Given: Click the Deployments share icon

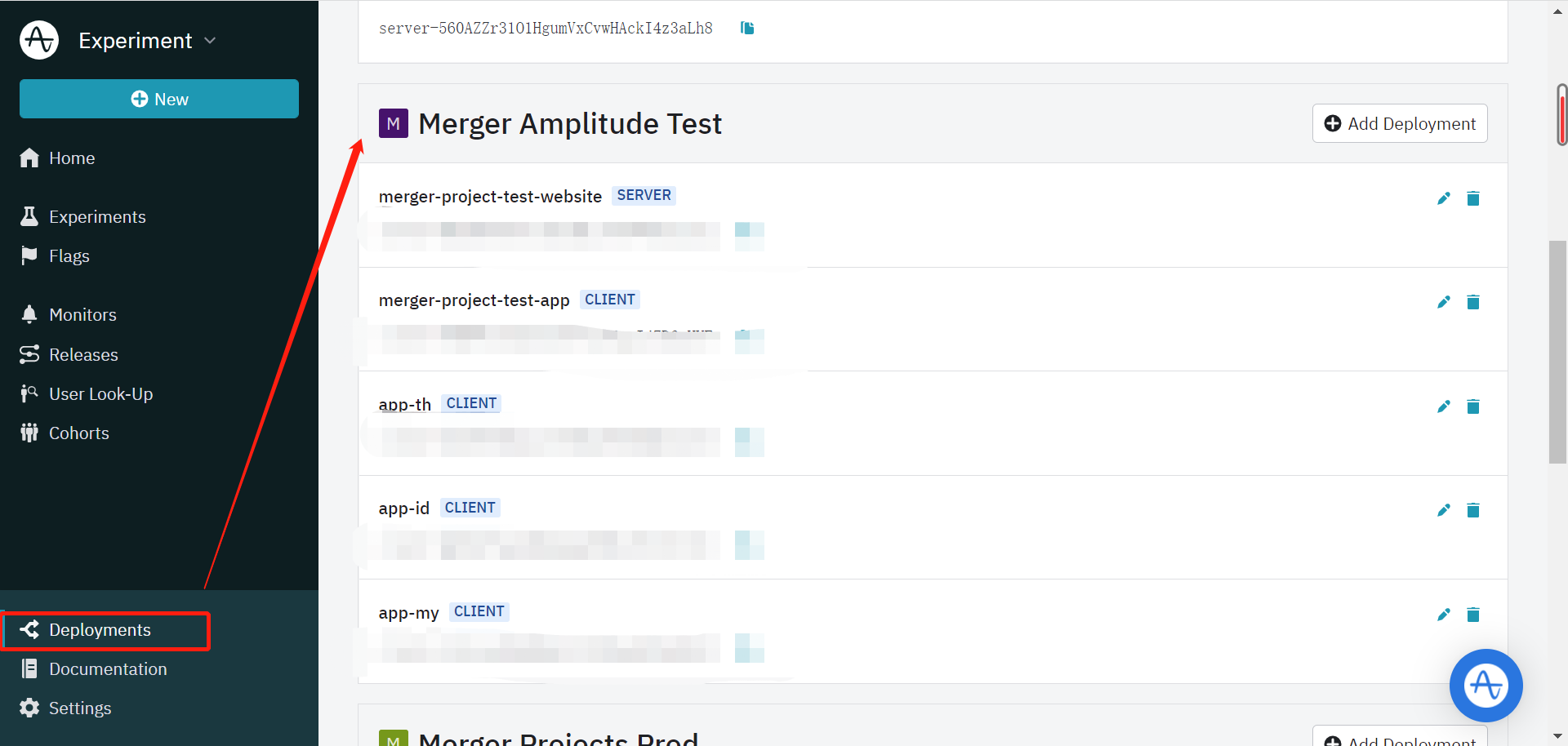Looking at the screenshot, I should 29,629.
